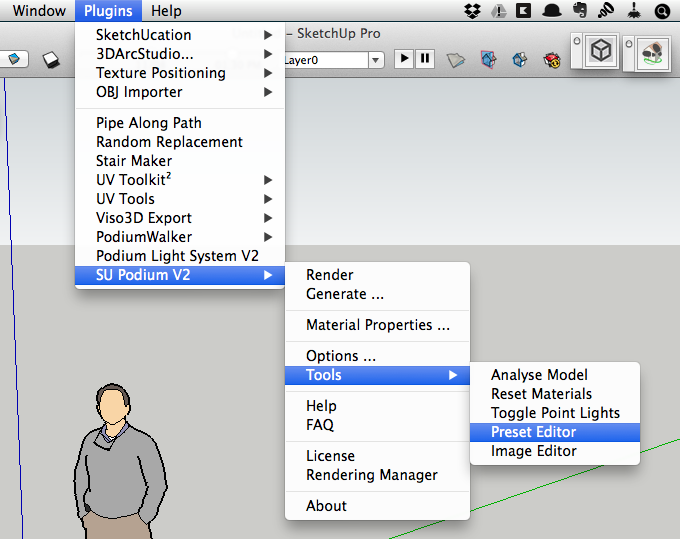The image size is (680, 539).
Task: Click the bowler hat menu bar icon
Action: coord(552,11)
